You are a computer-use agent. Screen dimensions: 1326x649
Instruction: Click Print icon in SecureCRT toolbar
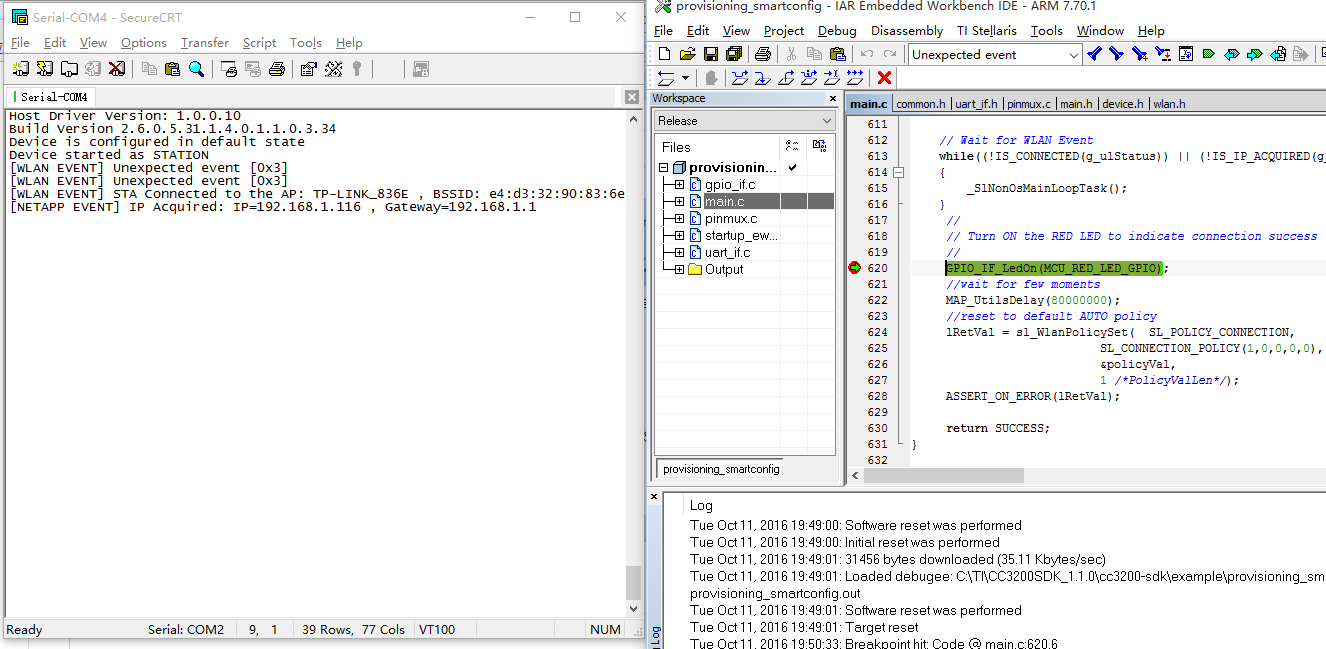pos(277,69)
